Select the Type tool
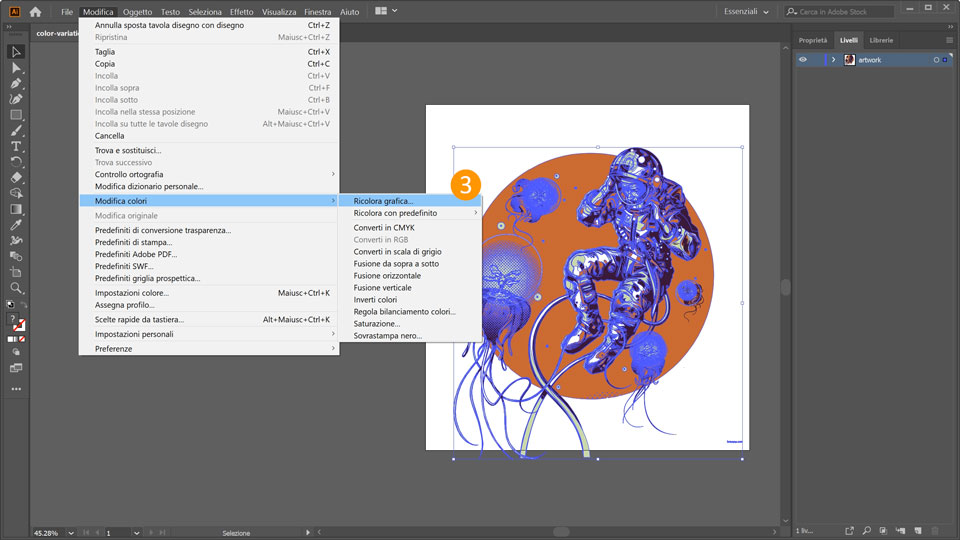This screenshot has width=960, height=540. pos(16,146)
